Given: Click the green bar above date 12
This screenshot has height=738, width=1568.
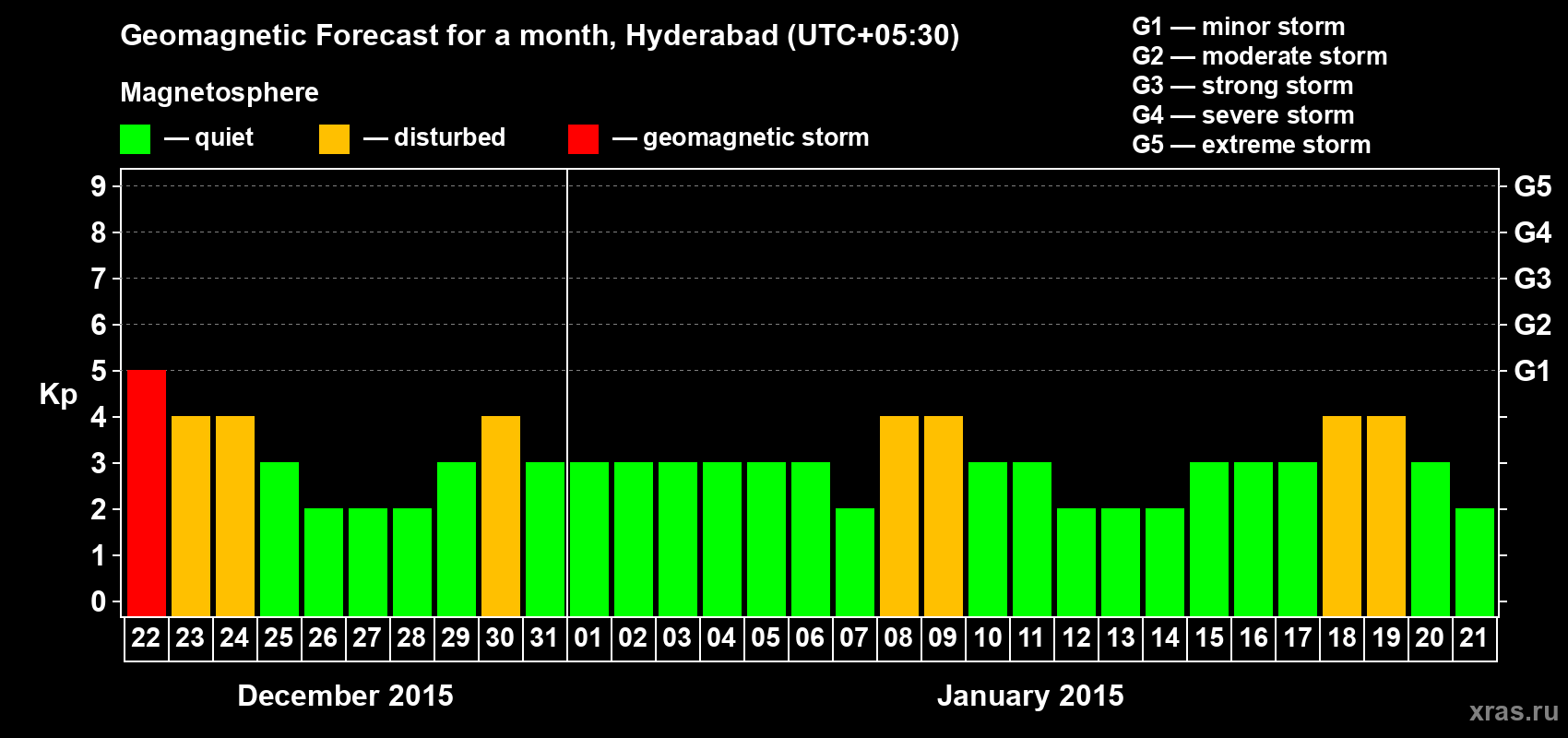Looking at the screenshot, I should point(1076,563).
